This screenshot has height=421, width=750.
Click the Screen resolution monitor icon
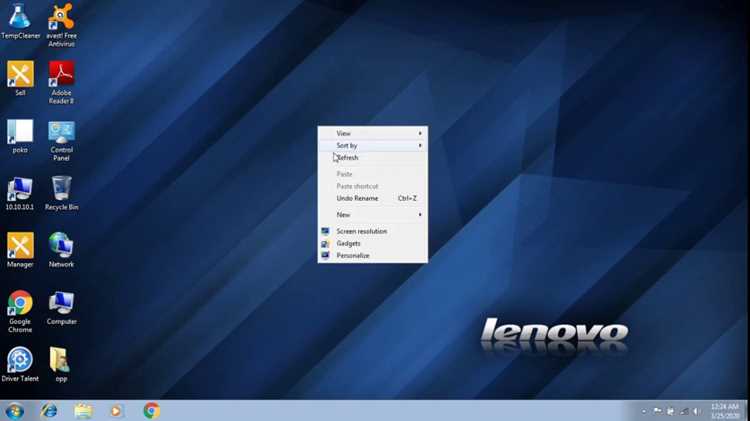pos(325,231)
